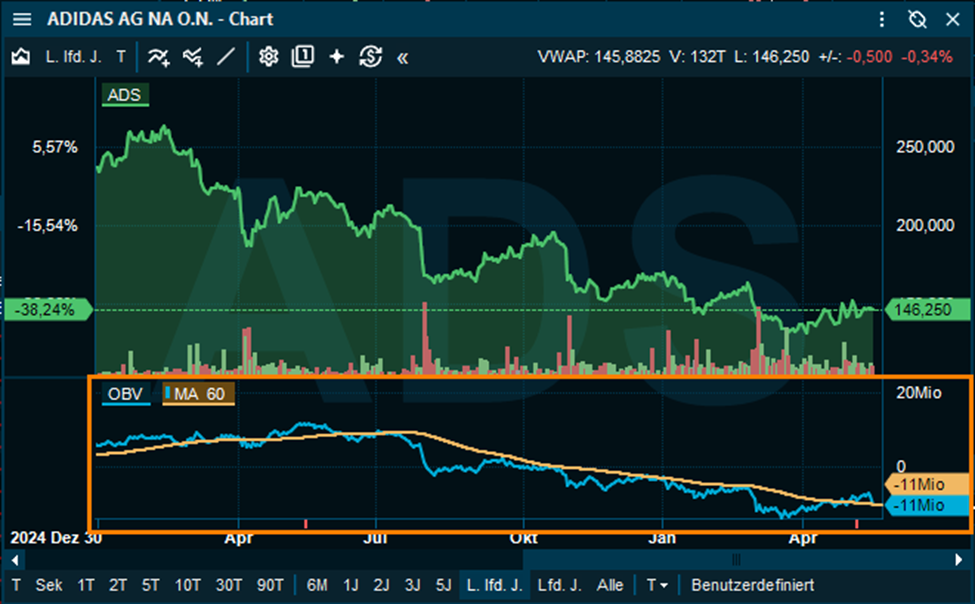
Task: Select the 10T period
Action: (187, 585)
